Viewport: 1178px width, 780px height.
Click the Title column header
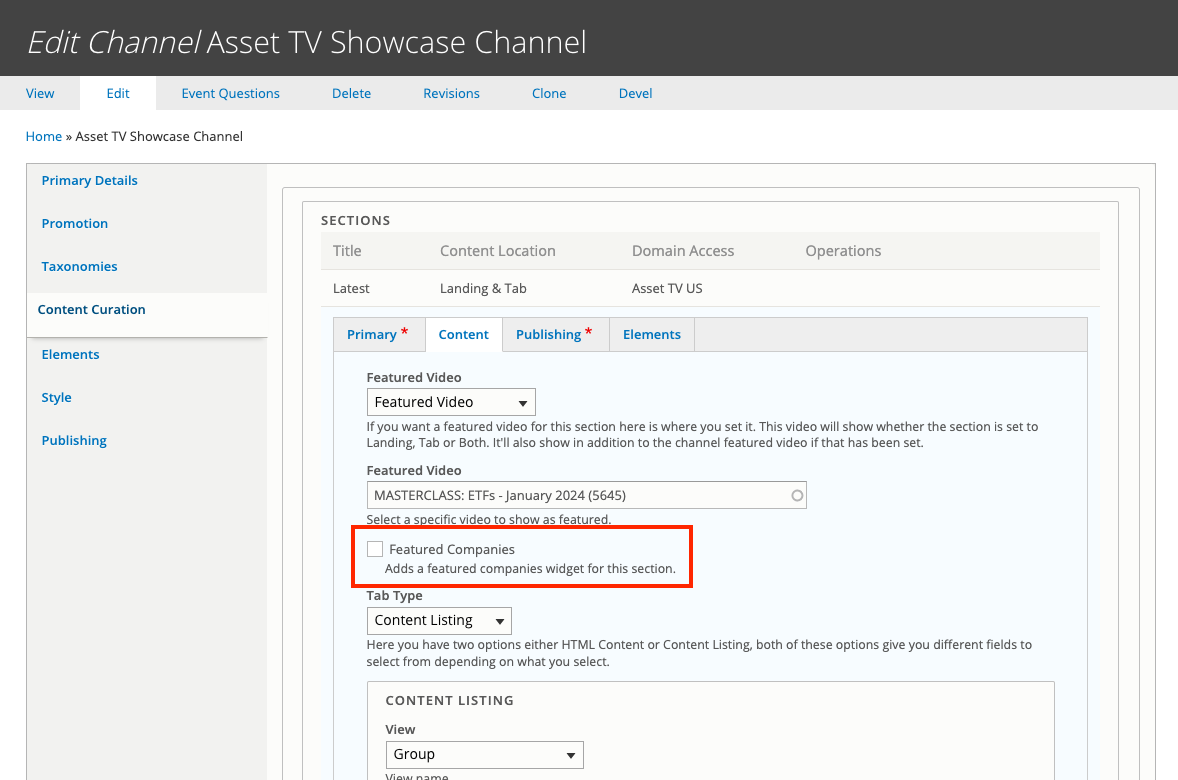tap(347, 251)
